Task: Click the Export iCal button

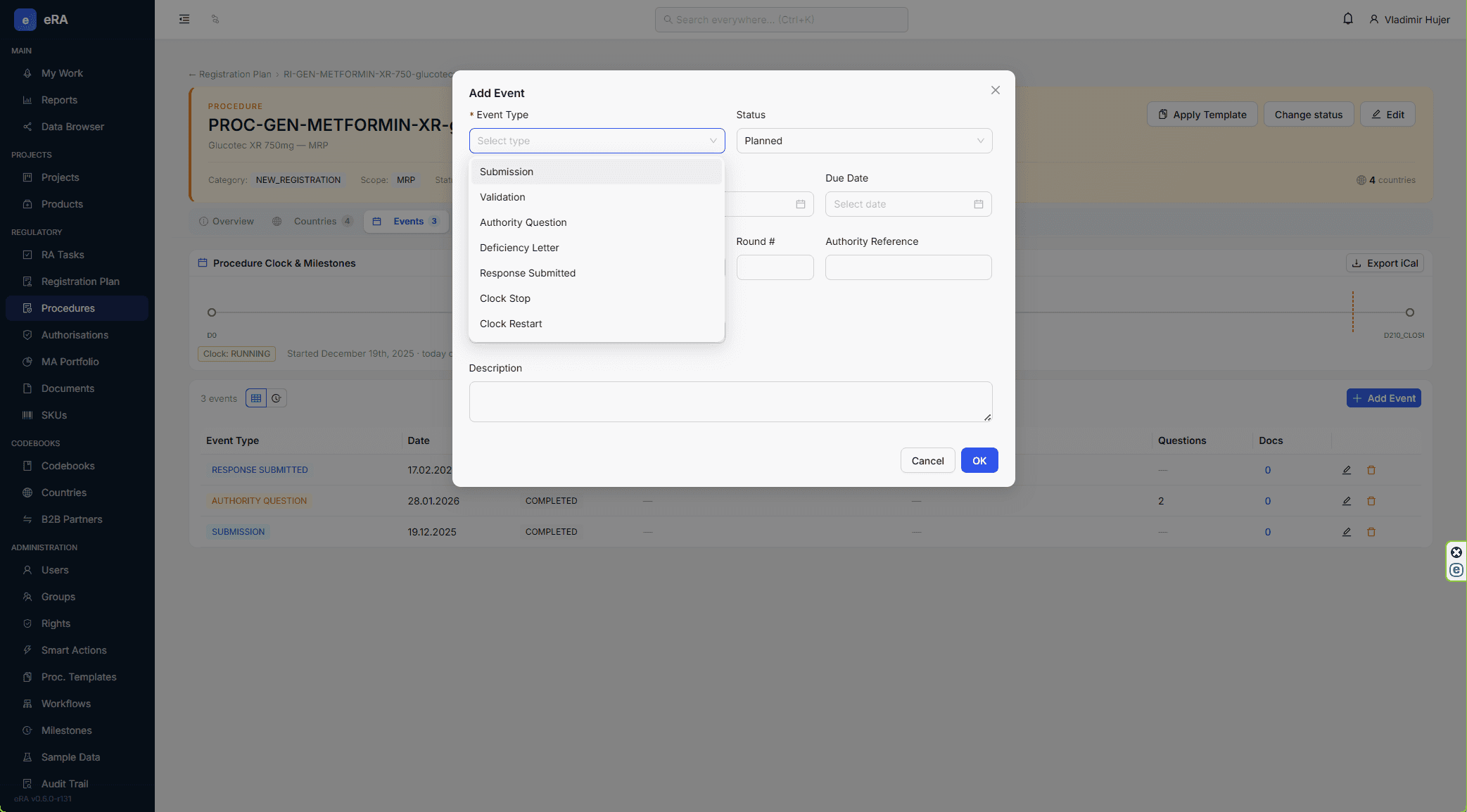Action: point(1385,263)
